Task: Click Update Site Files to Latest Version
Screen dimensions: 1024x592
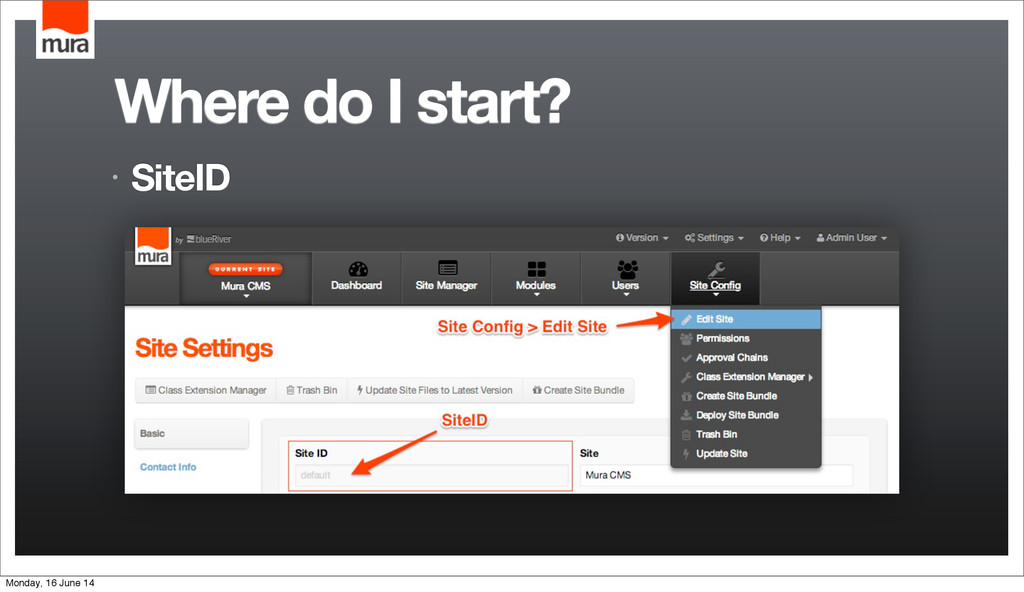Action: pyautogui.click(x=435, y=390)
